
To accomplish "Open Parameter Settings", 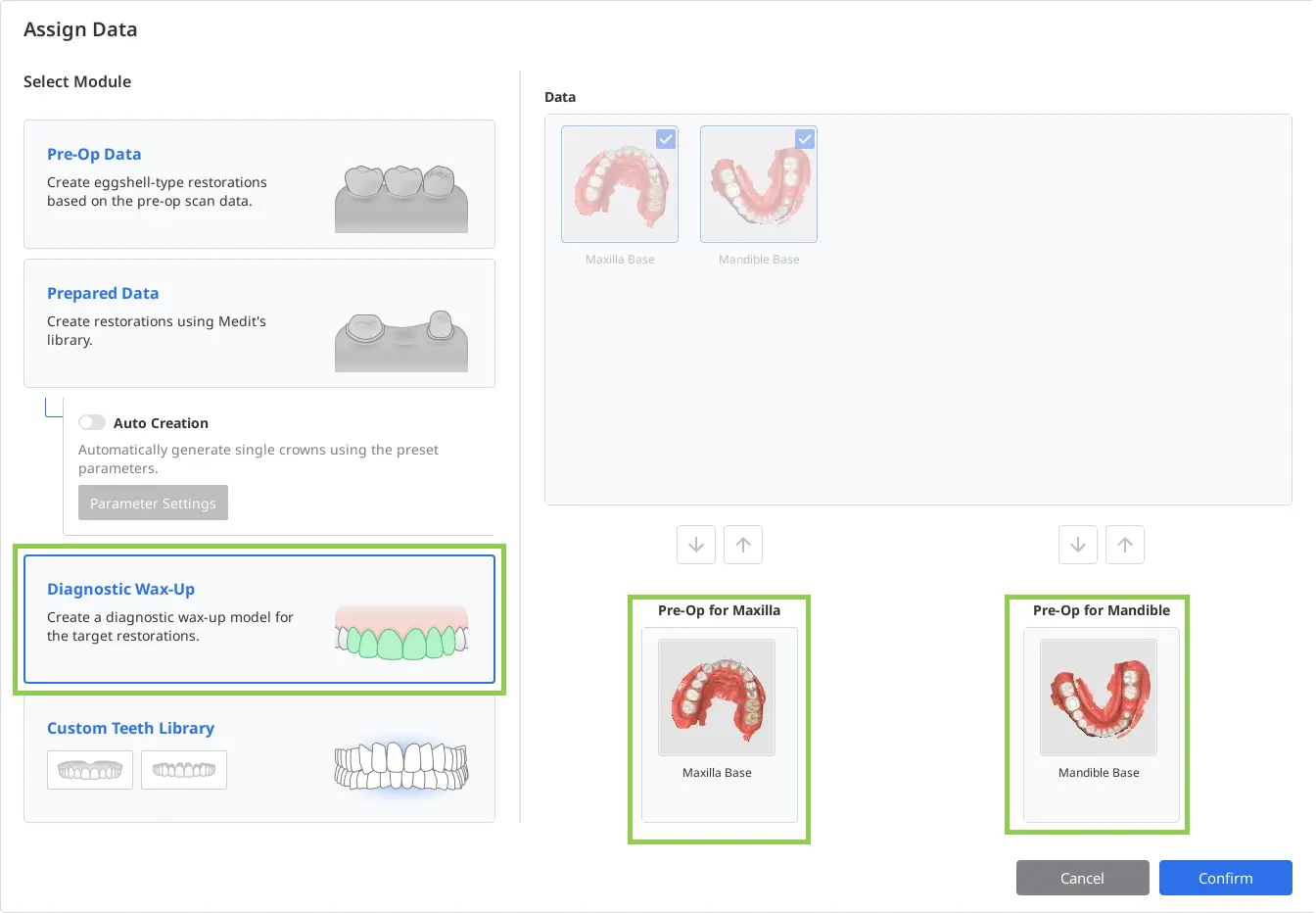I will click(153, 503).
